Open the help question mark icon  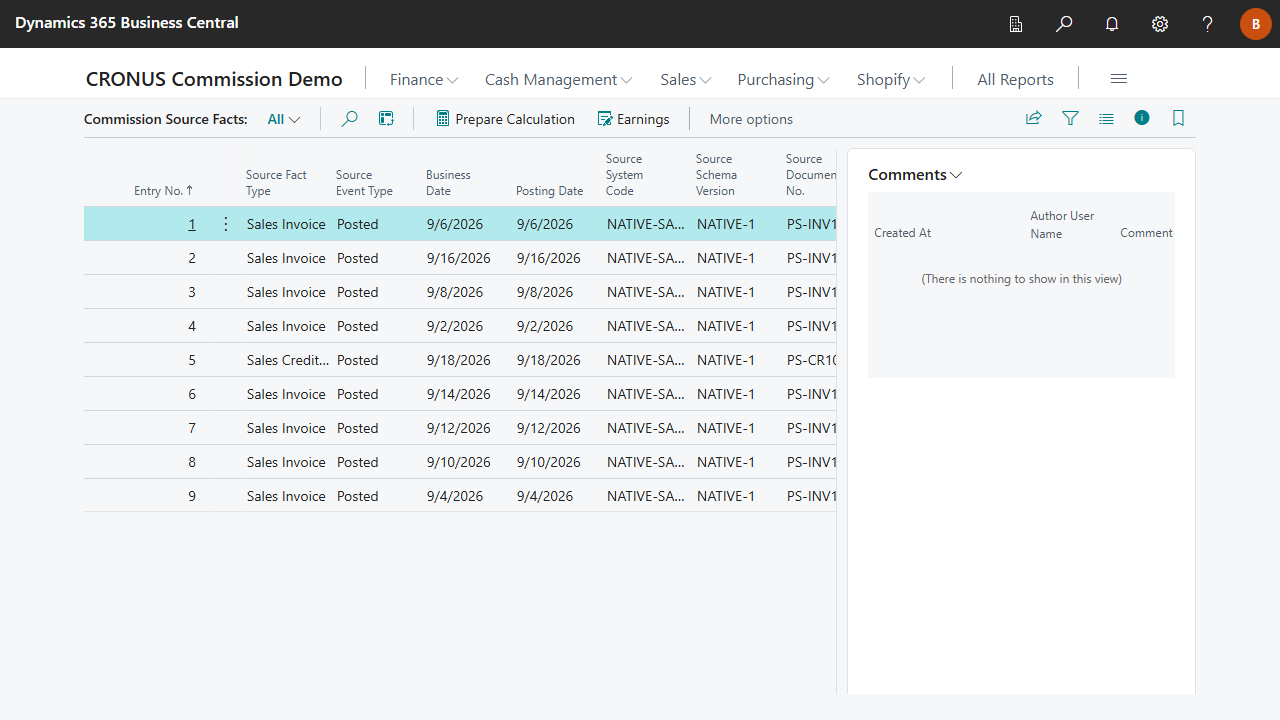click(x=1208, y=24)
